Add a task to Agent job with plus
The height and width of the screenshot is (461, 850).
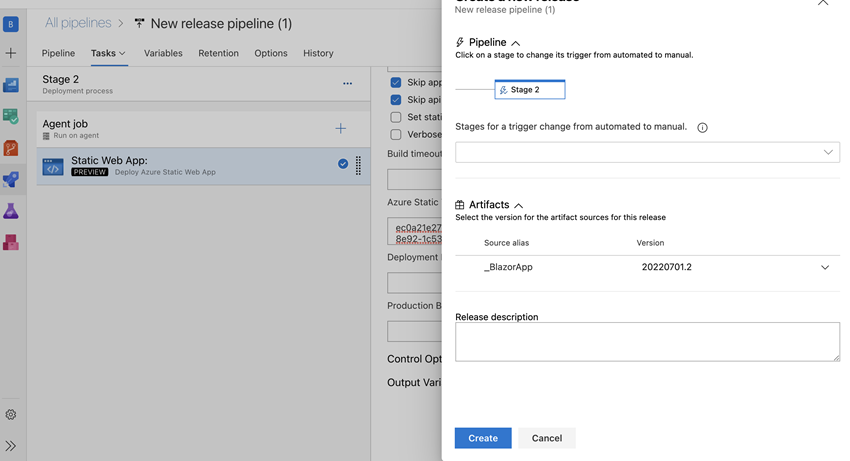340,129
